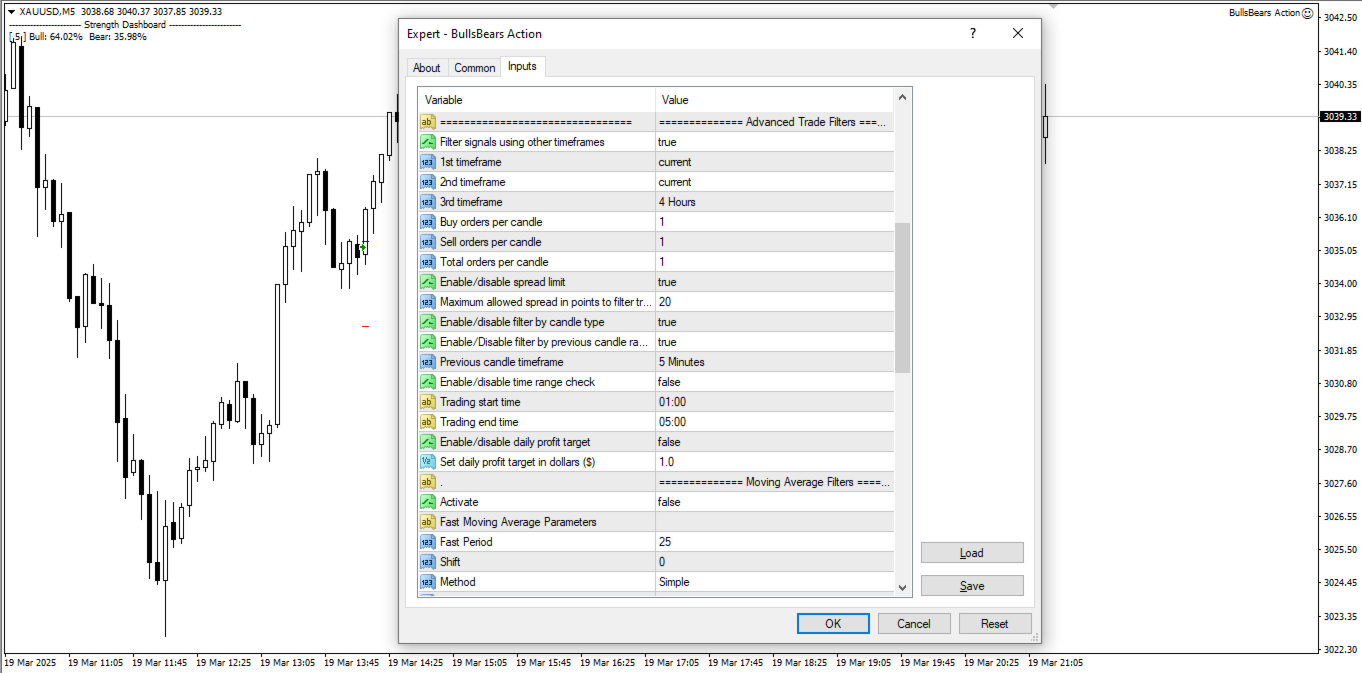Viewport: 1362px width, 673px height.
Task: Click the icon of 'Enable/disable daily profit target'
Action: [x=427, y=442]
